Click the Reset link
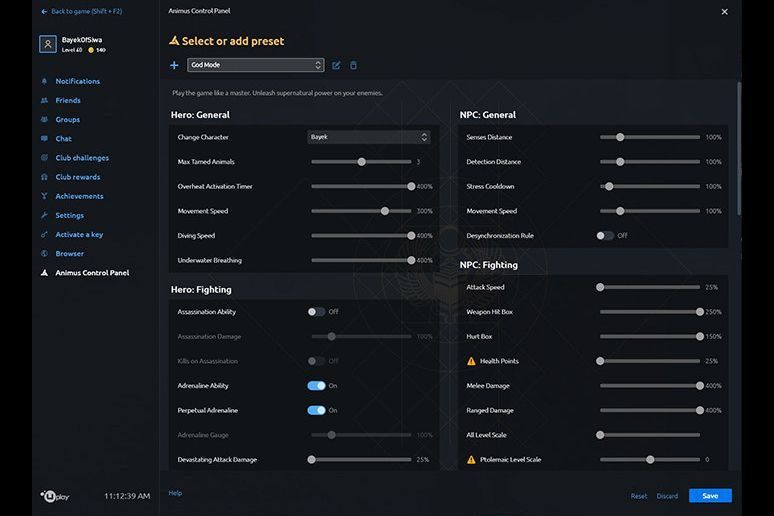774x516 pixels. 639,496
